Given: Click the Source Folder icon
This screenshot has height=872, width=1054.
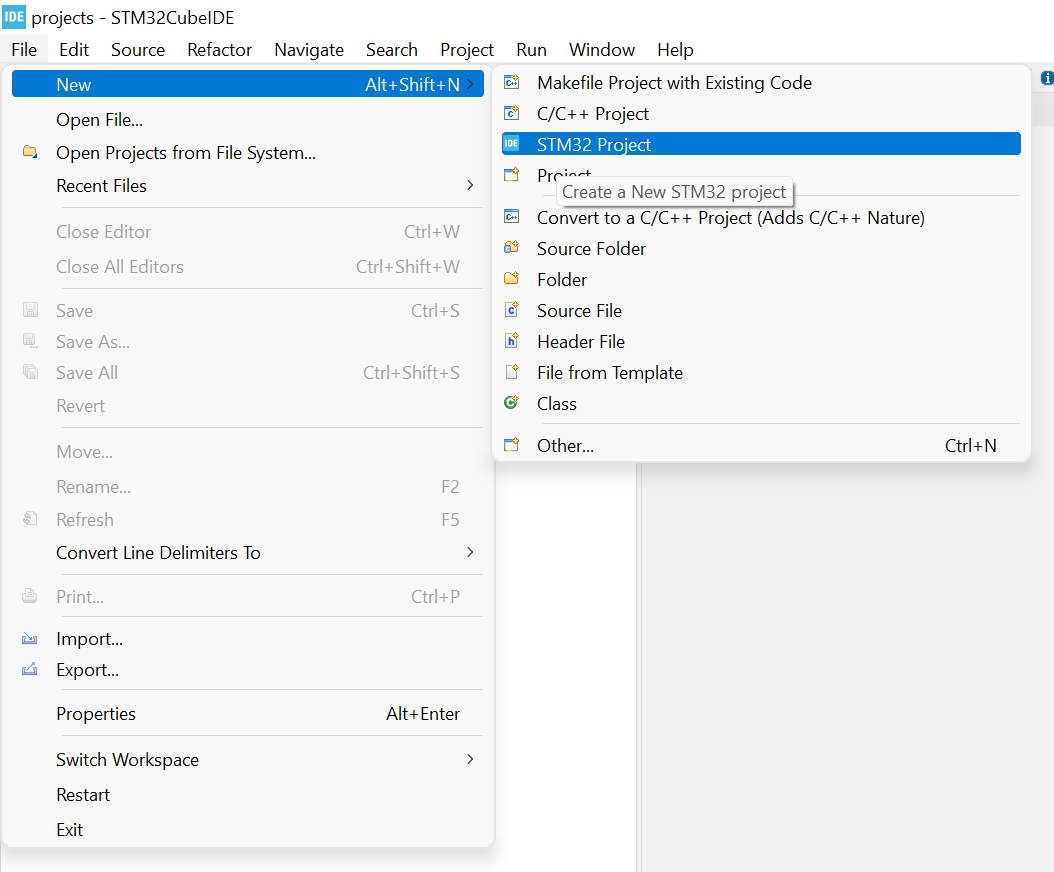Looking at the screenshot, I should pos(512,247).
